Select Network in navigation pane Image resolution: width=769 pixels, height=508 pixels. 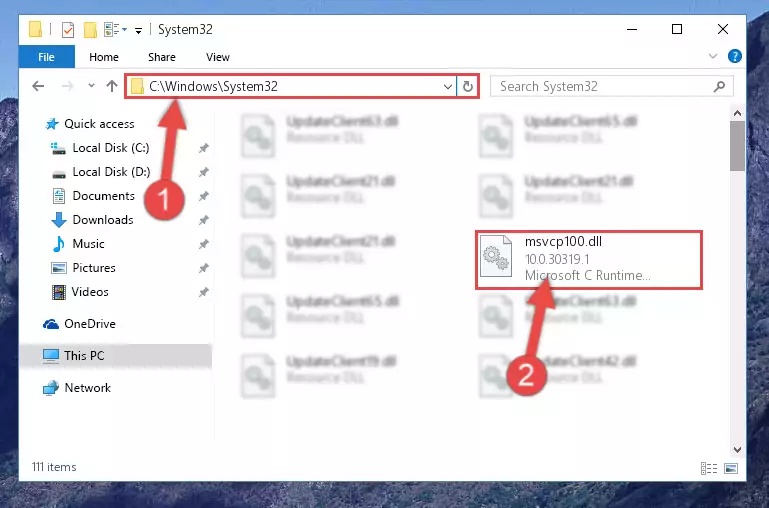pos(88,388)
